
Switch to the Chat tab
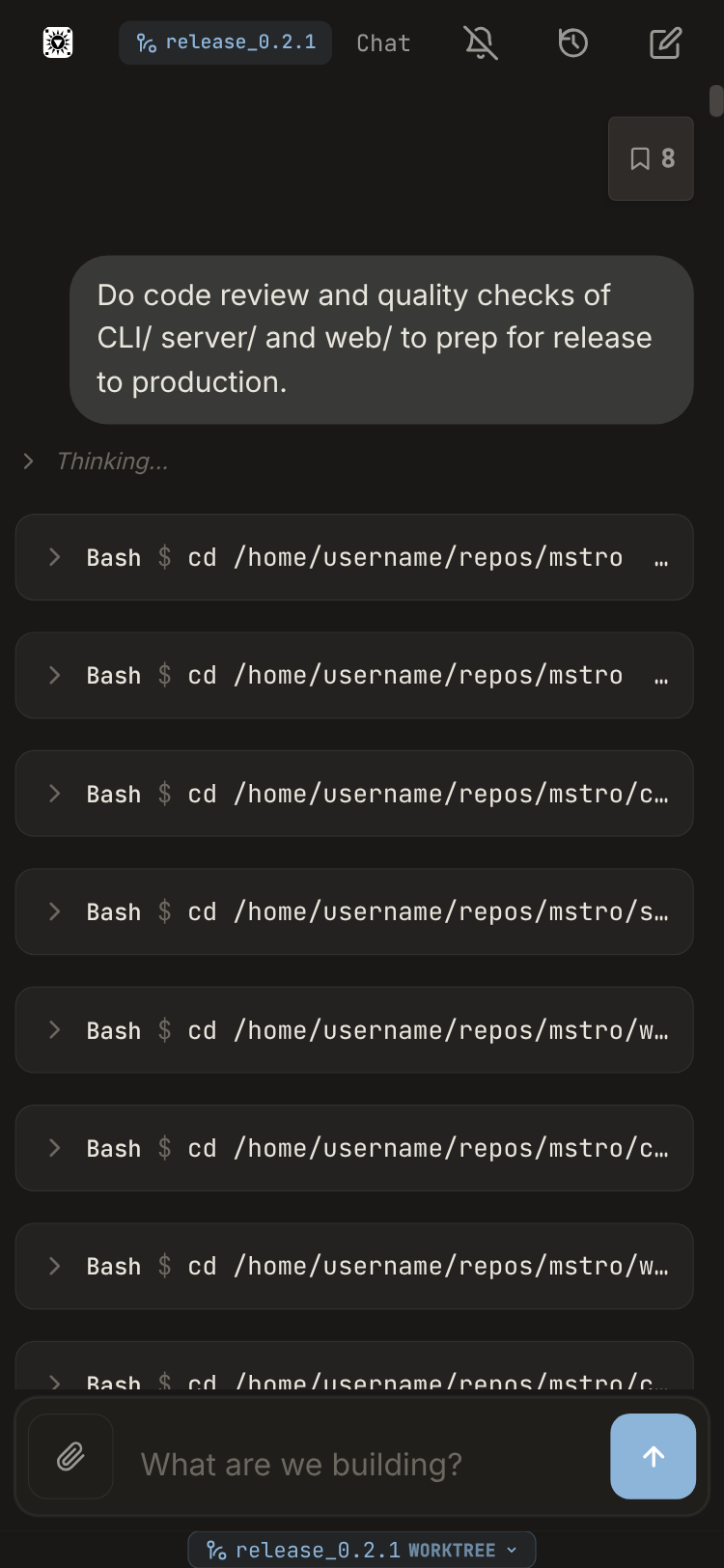(x=383, y=43)
